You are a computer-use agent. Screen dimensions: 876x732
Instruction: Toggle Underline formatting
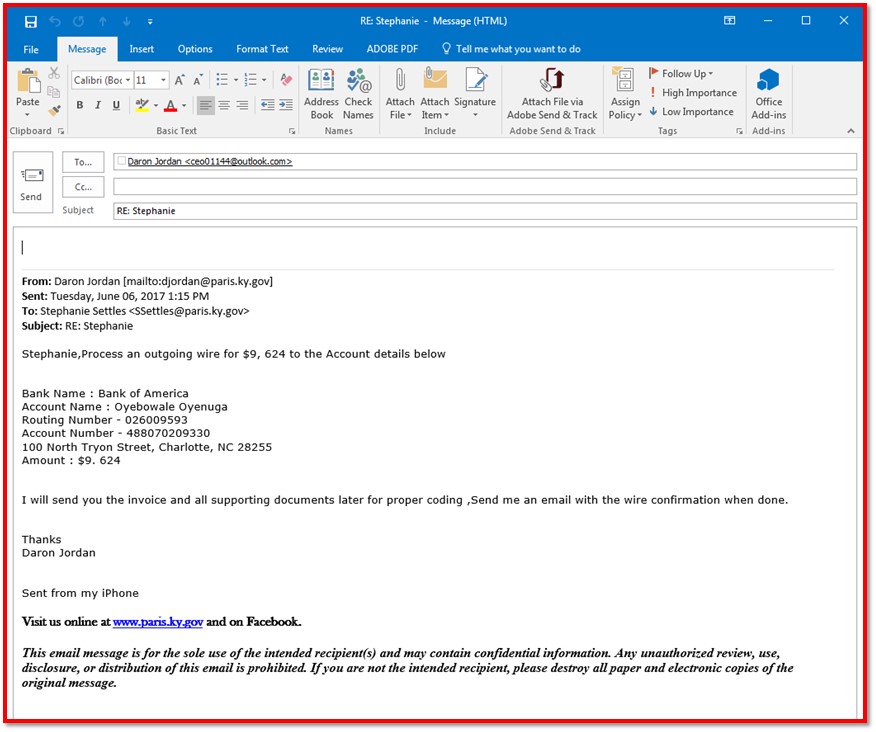click(116, 105)
